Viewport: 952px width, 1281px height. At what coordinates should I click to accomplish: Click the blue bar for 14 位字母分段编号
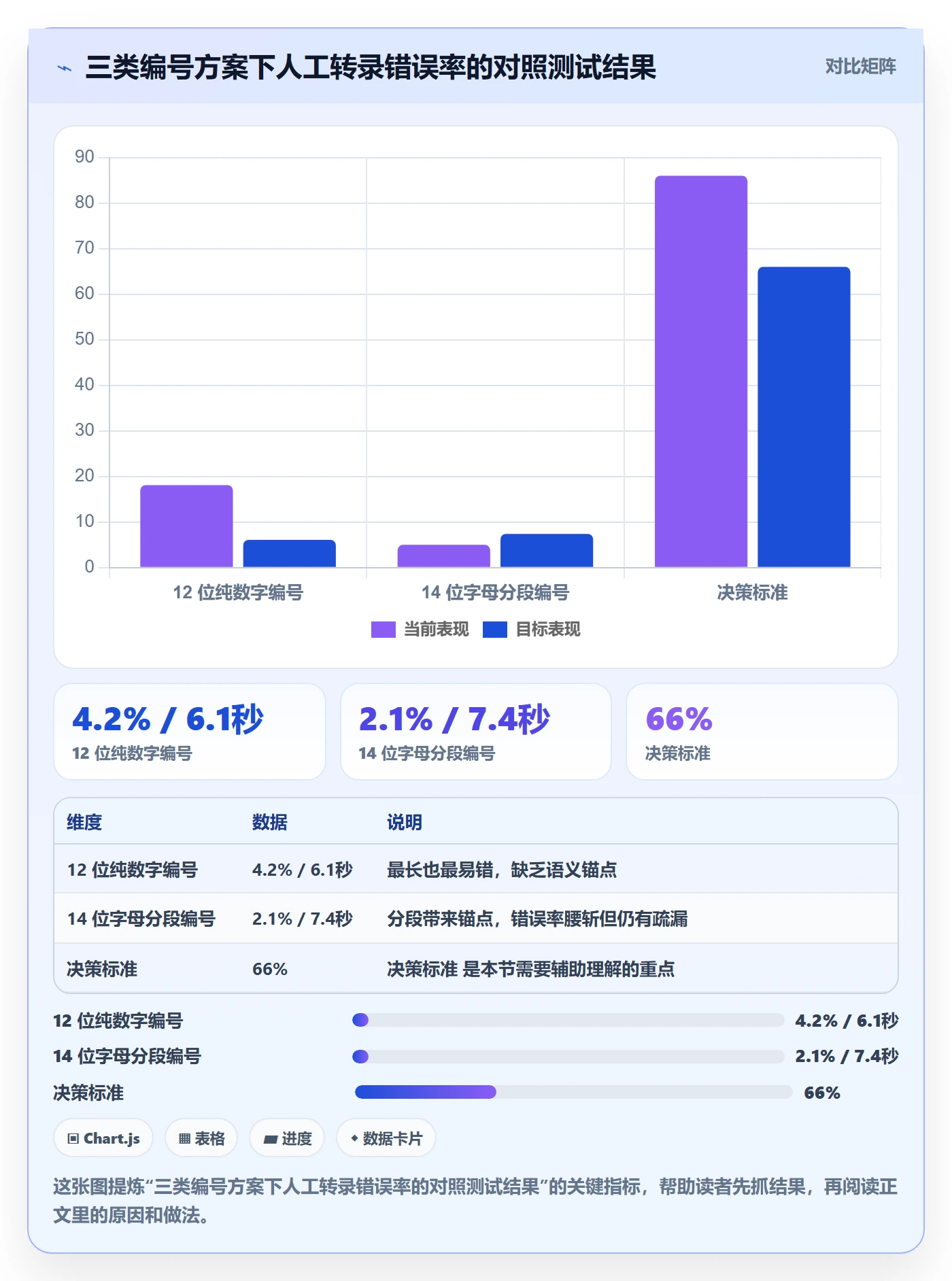pyautogui.click(x=547, y=551)
